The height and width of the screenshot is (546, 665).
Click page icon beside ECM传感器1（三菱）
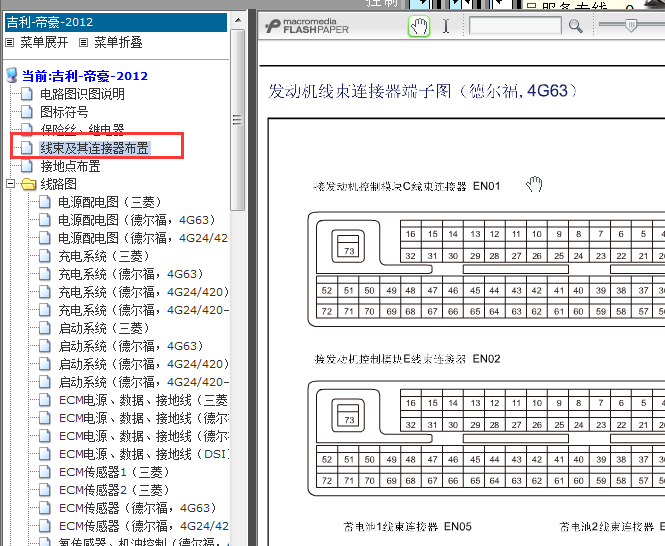pos(45,472)
